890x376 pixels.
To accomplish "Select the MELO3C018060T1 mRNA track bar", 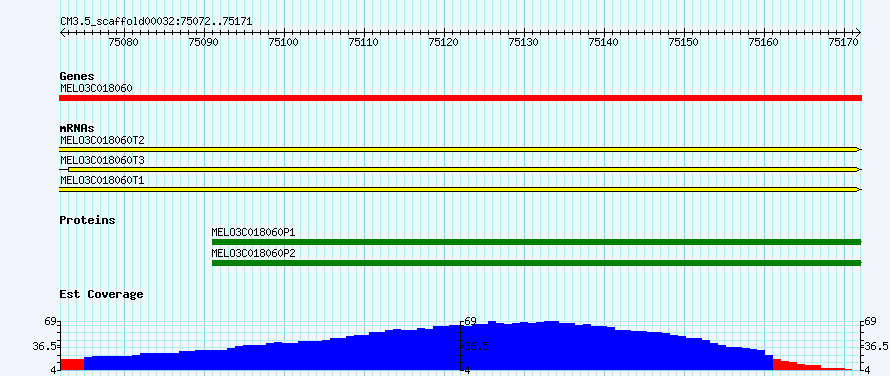I will [x=460, y=189].
